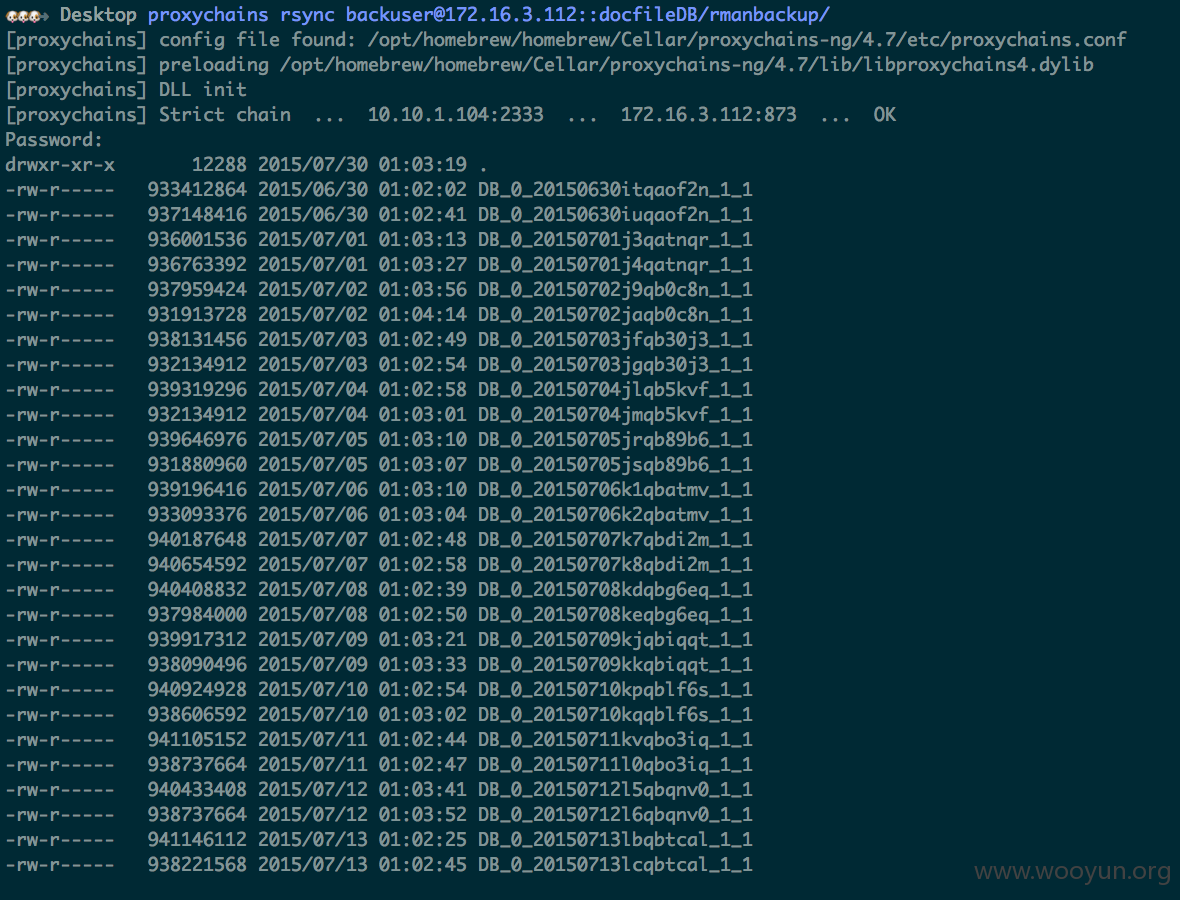Select the proxychains command word
Screen dimensions: 1180x900
pyautogui.click(x=208, y=15)
